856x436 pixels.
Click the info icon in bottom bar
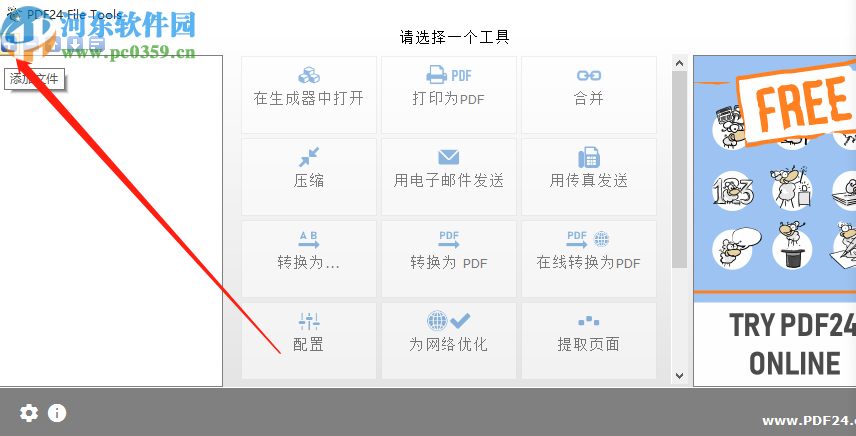57,413
